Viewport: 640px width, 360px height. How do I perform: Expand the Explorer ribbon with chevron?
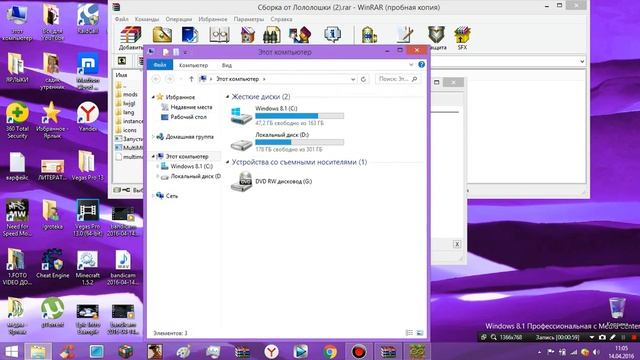[x=411, y=65]
